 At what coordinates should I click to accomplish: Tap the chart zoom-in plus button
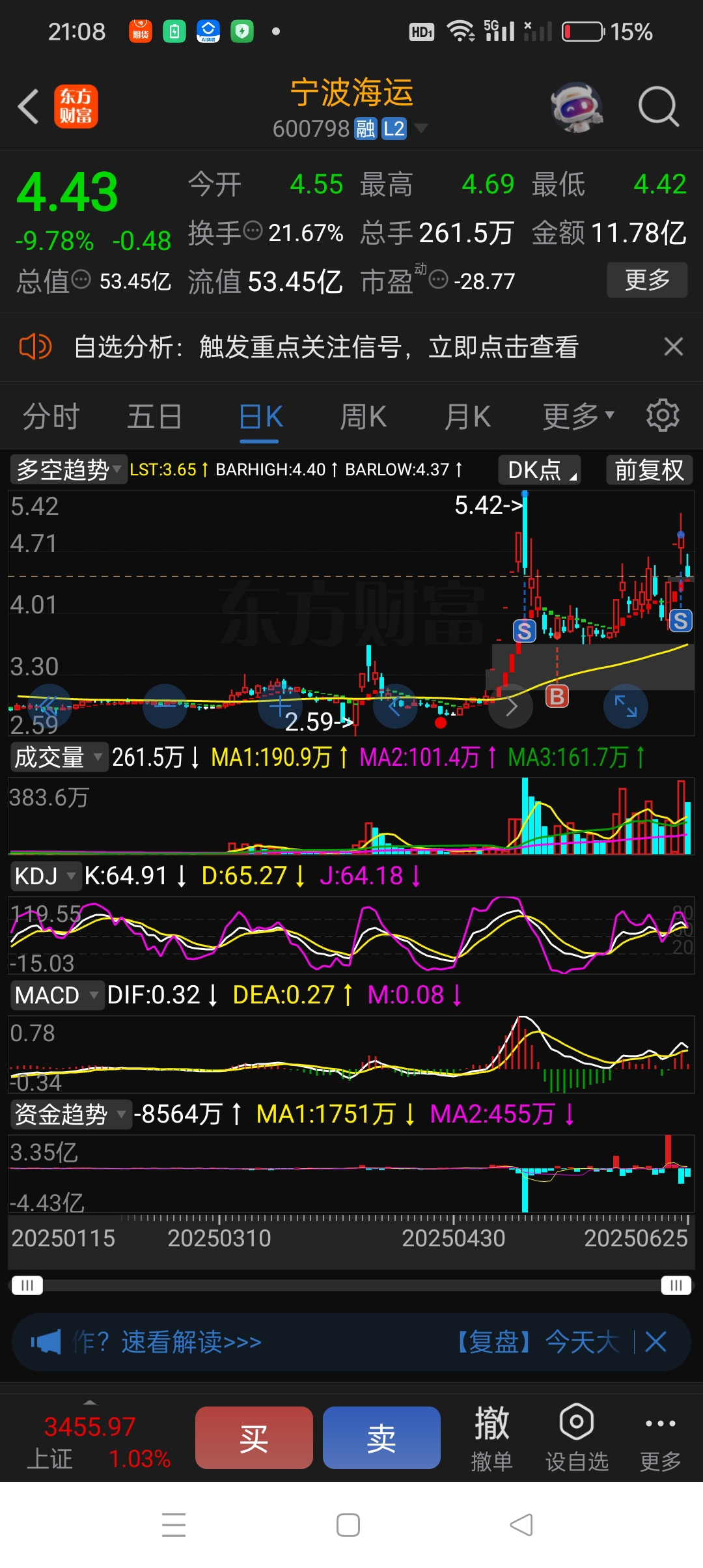tap(281, 706)
